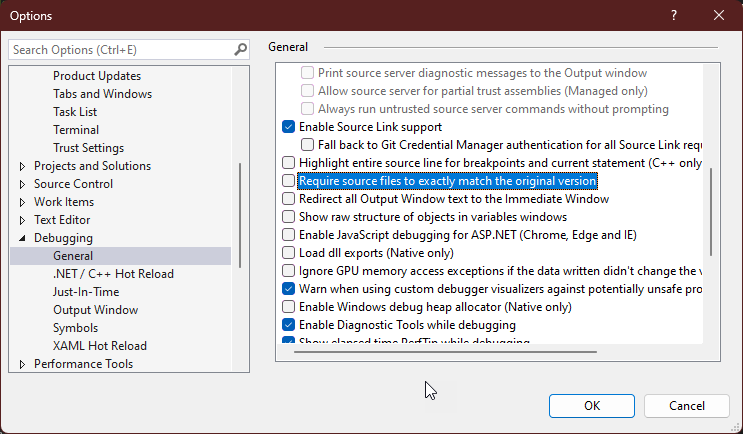Expand the Work Items node
The width and height of the screenshot is (743, 434).
click(x=22, y=202)
